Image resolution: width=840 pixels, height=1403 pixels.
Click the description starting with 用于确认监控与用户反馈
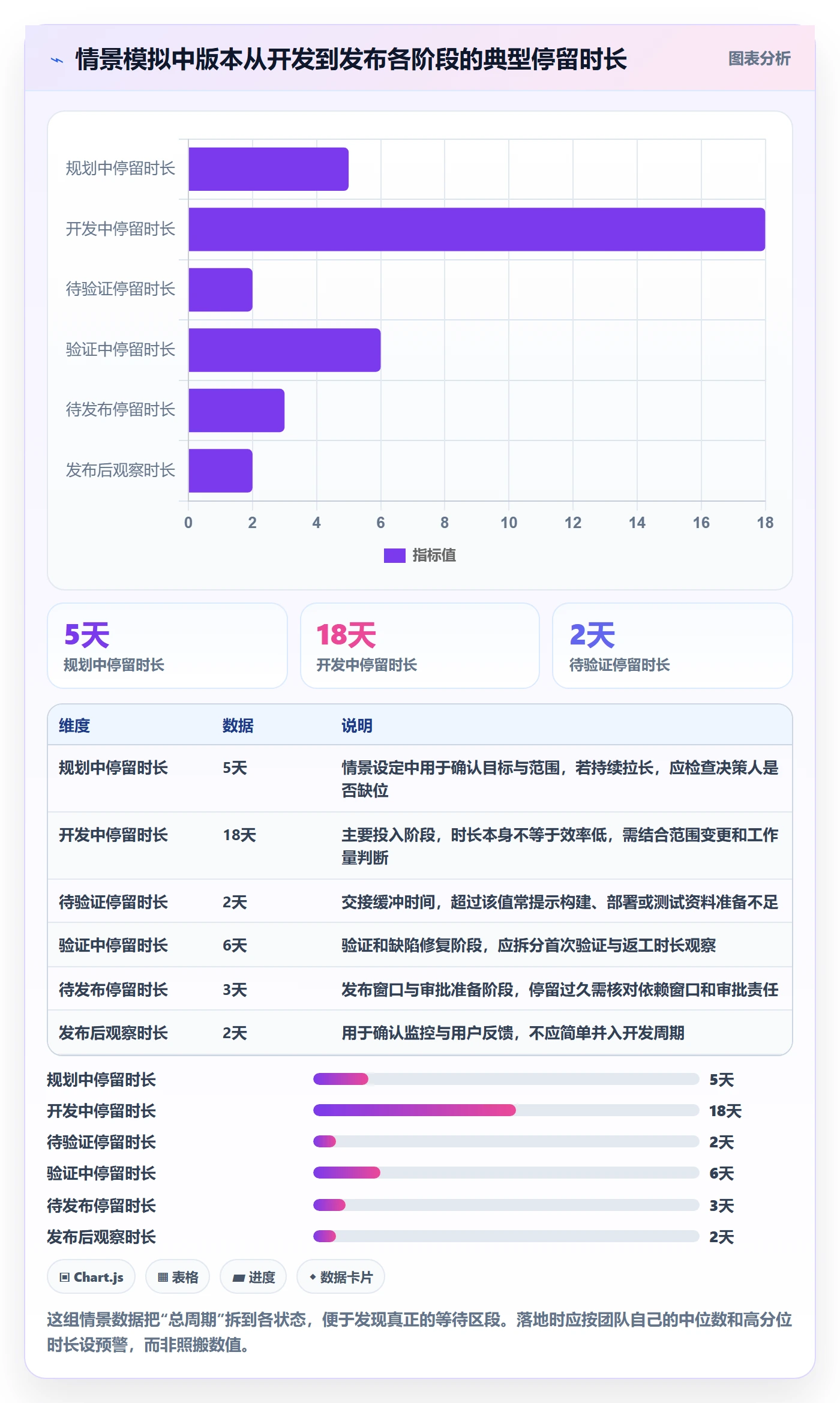coord(513,1033)
